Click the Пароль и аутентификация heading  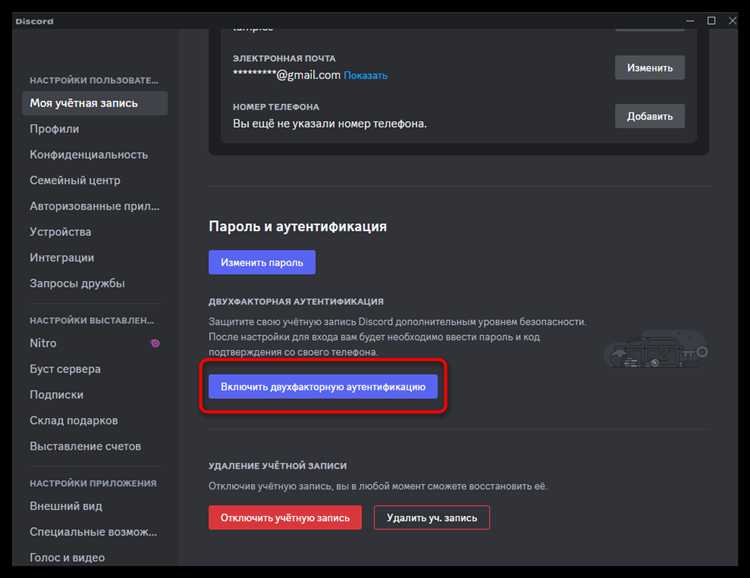[298, 226]
